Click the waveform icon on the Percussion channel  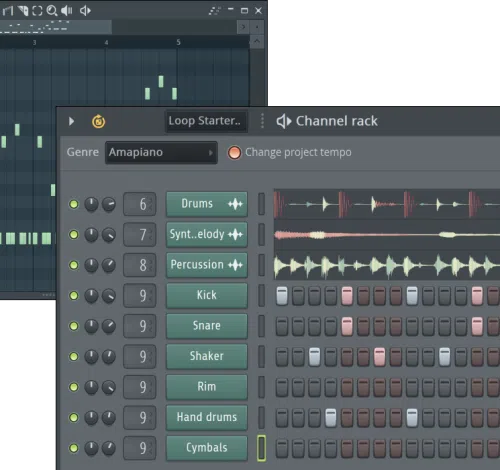(235, 265)
